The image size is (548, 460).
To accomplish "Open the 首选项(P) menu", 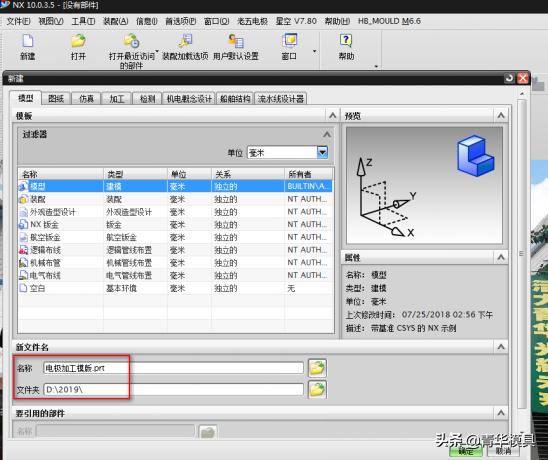I will (181, 21).
